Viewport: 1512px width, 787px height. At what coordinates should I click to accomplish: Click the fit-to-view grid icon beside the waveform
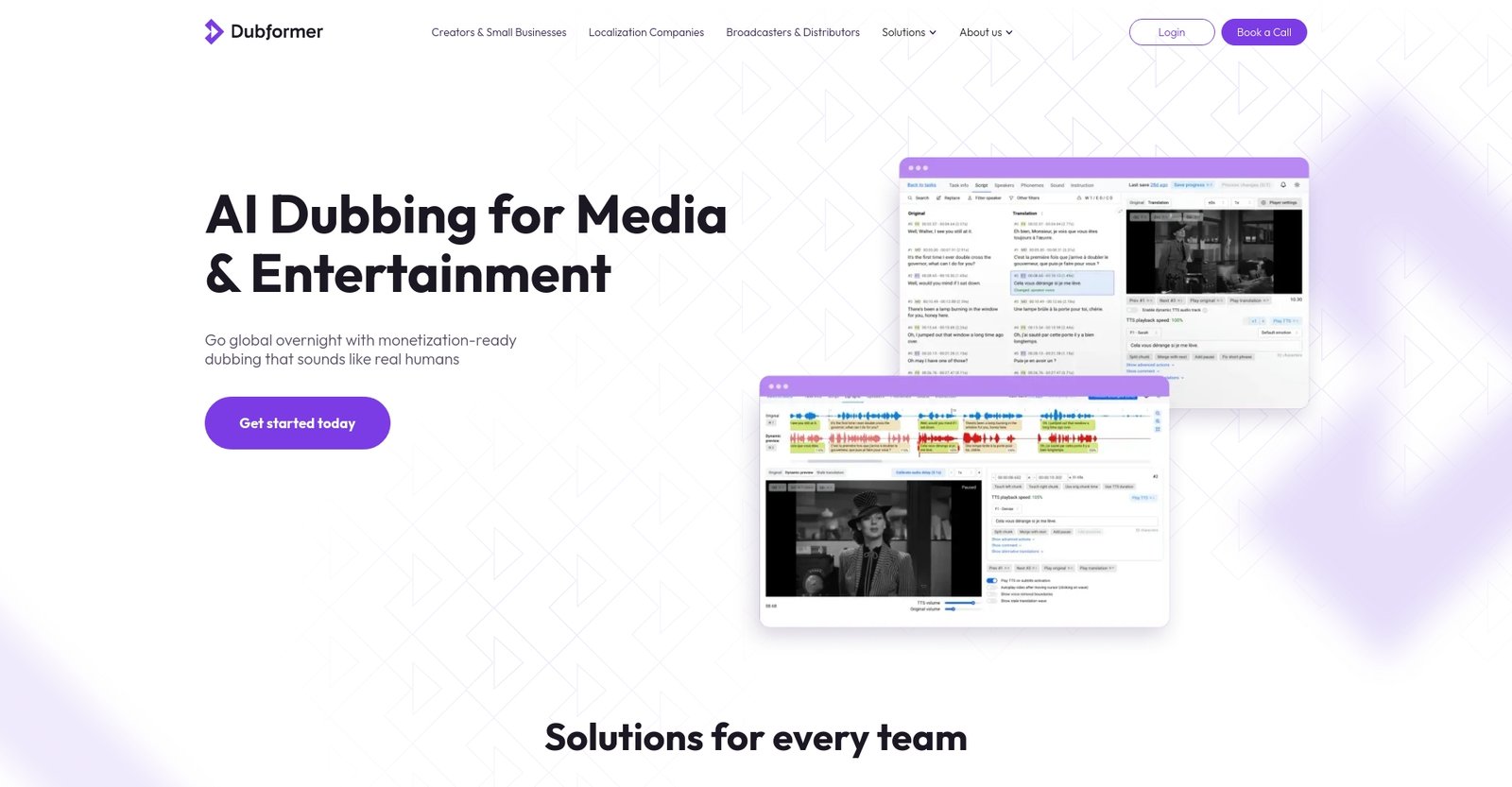pos(1158,430)
